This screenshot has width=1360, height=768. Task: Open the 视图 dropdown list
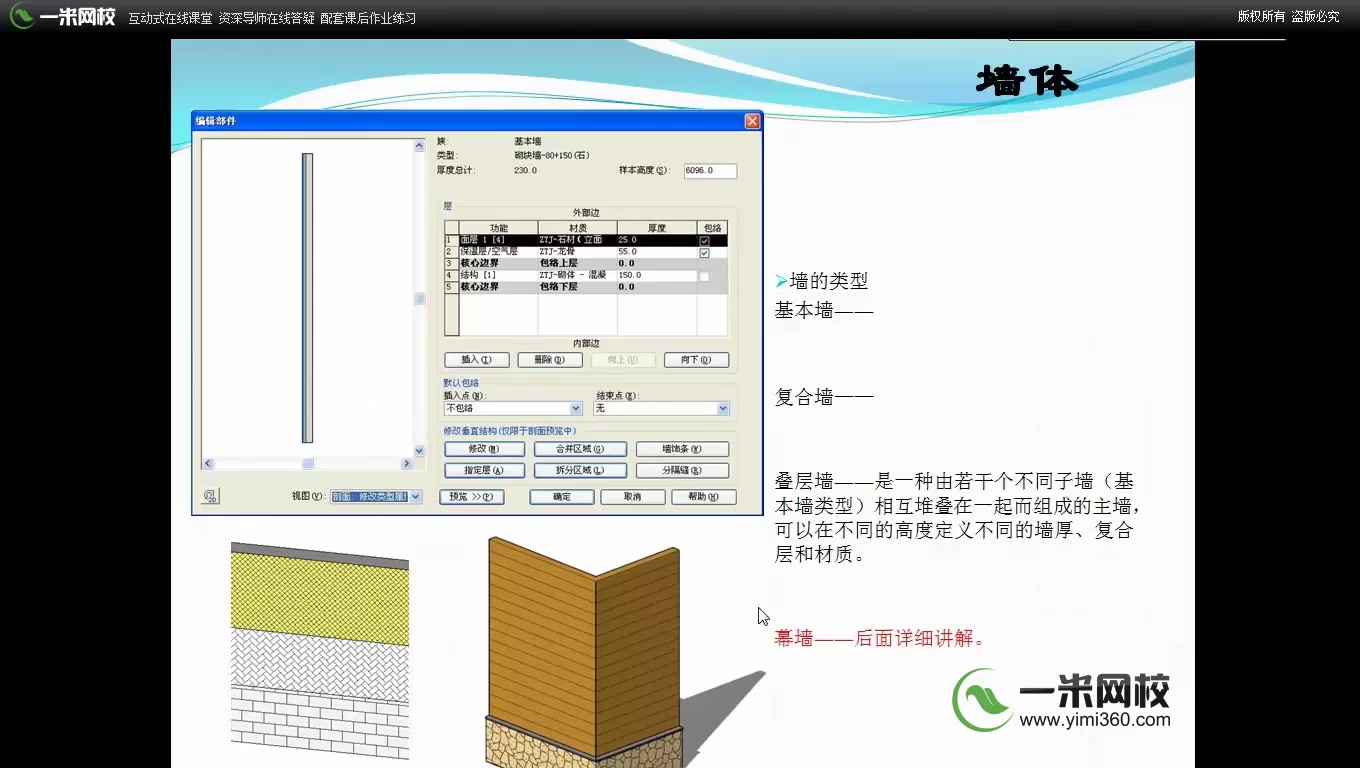coord(377,496)
